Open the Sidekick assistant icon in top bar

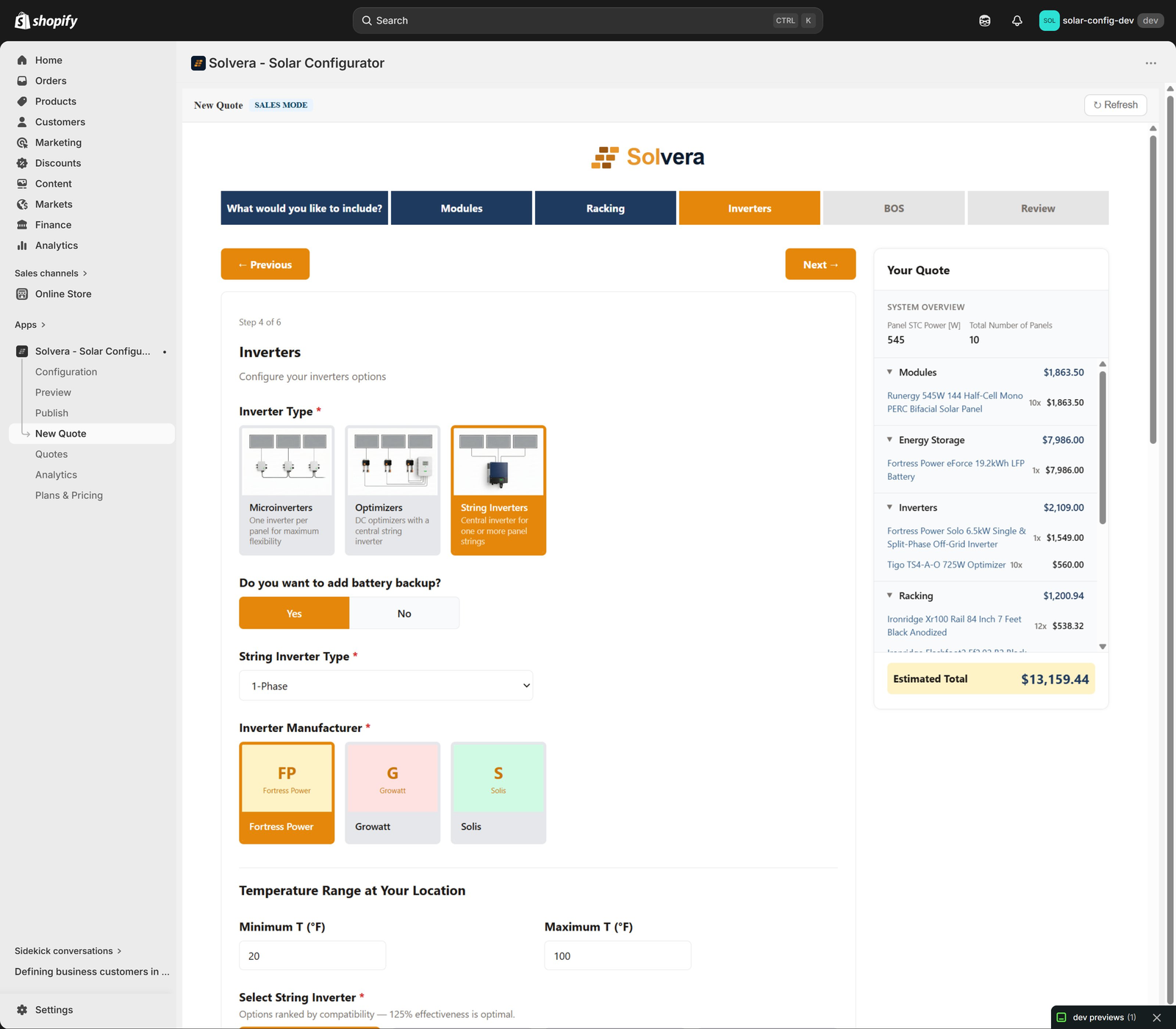click(x=985, y=21)
